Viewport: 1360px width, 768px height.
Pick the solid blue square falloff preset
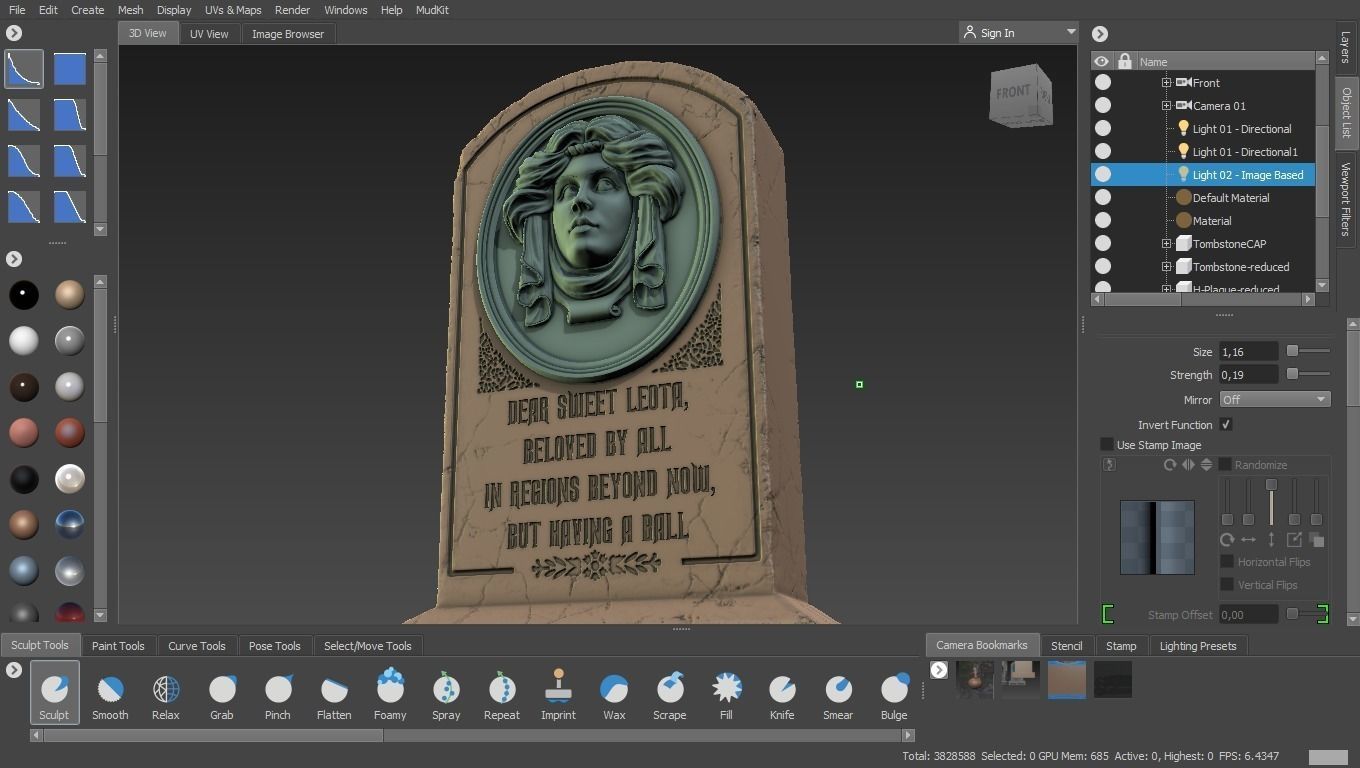[70, 69]
